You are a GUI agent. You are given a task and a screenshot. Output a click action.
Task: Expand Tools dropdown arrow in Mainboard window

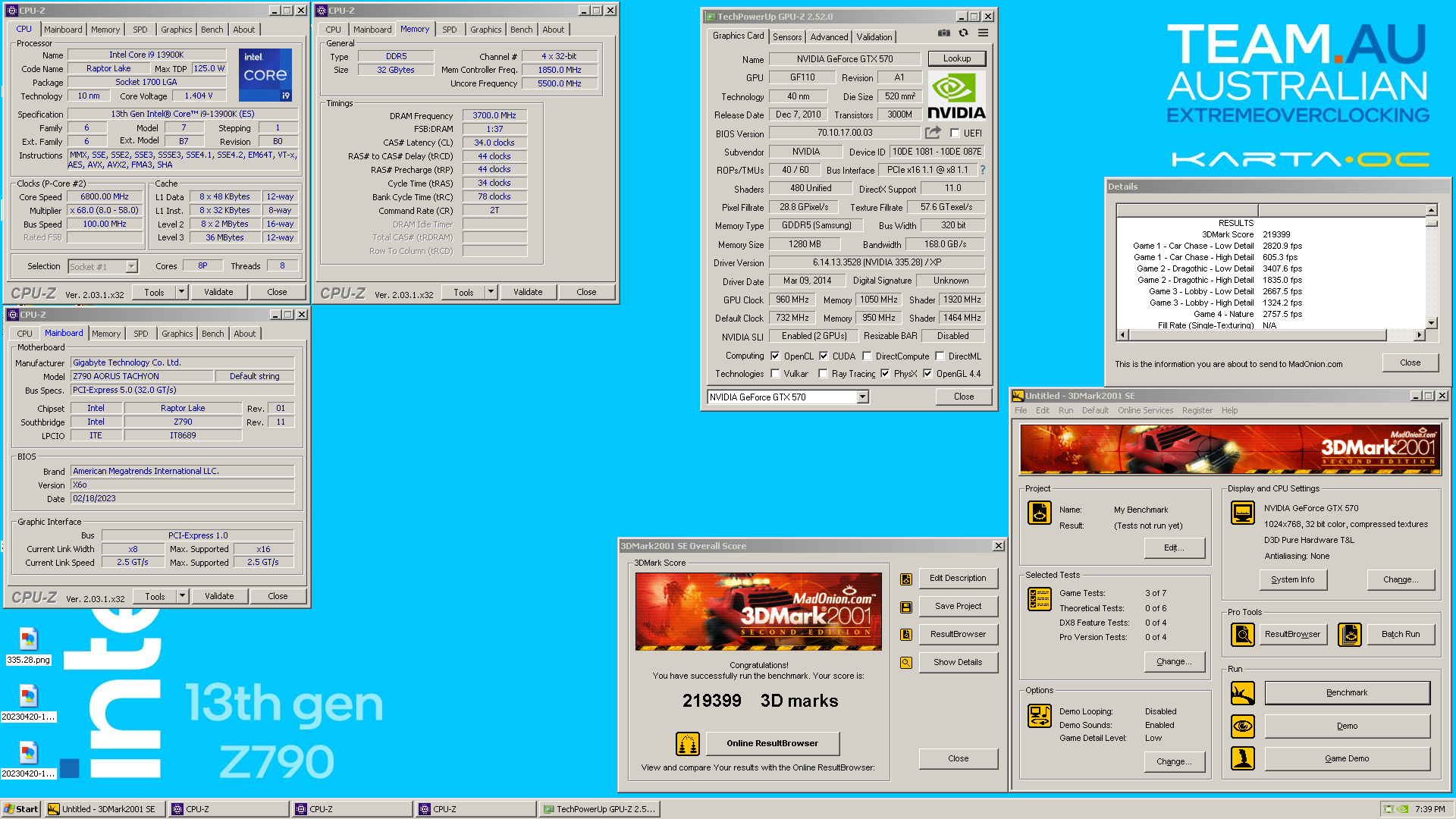(x=182, y=596)
